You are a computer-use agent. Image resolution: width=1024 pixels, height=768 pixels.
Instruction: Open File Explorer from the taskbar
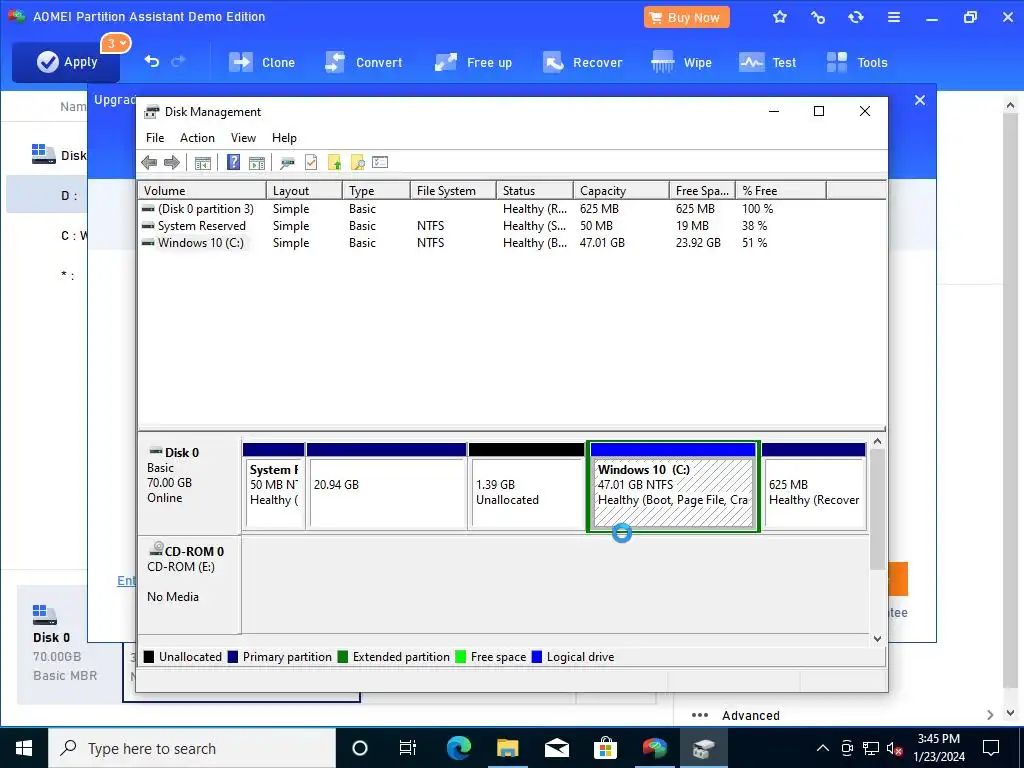[507, 748]
